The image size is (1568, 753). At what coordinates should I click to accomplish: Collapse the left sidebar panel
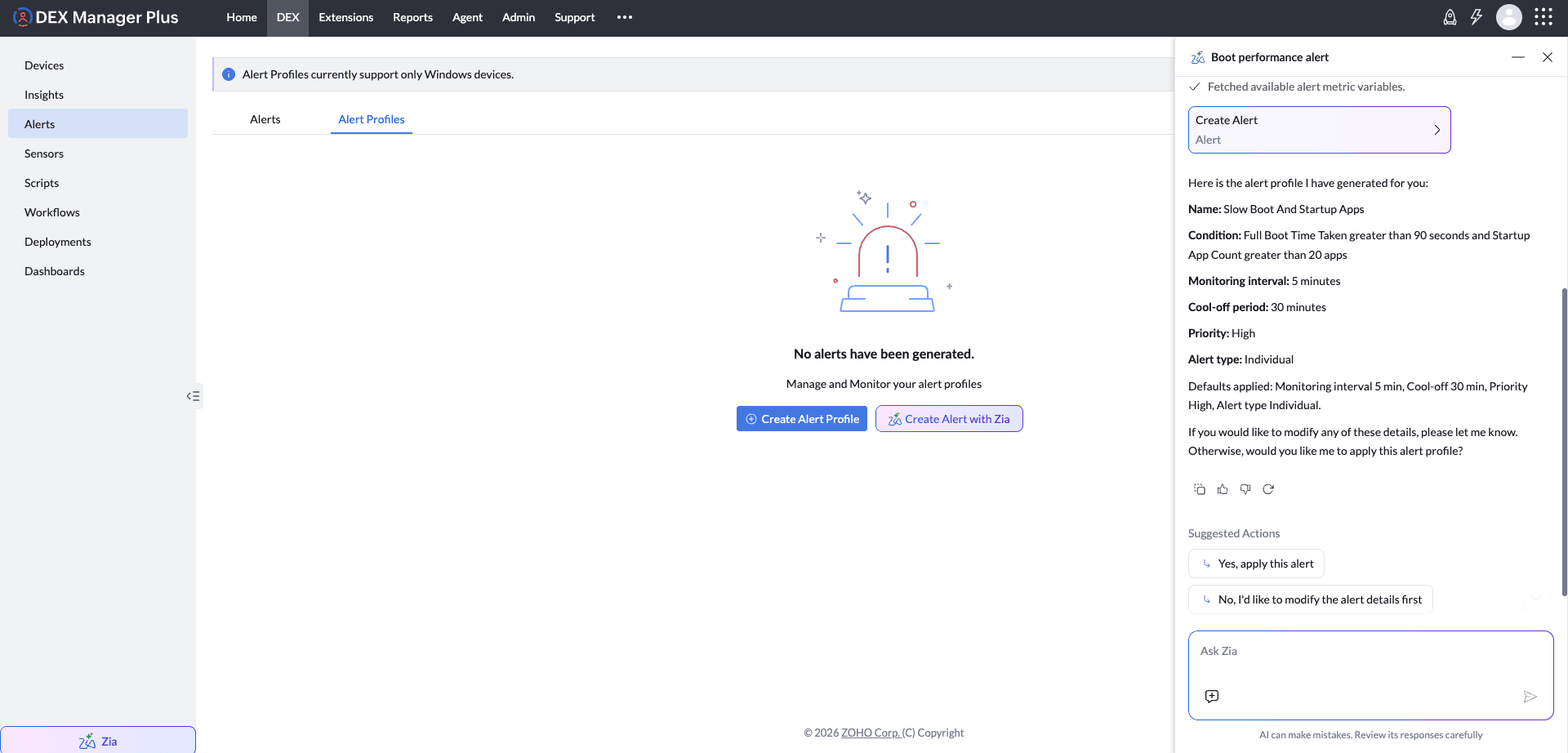194,396
